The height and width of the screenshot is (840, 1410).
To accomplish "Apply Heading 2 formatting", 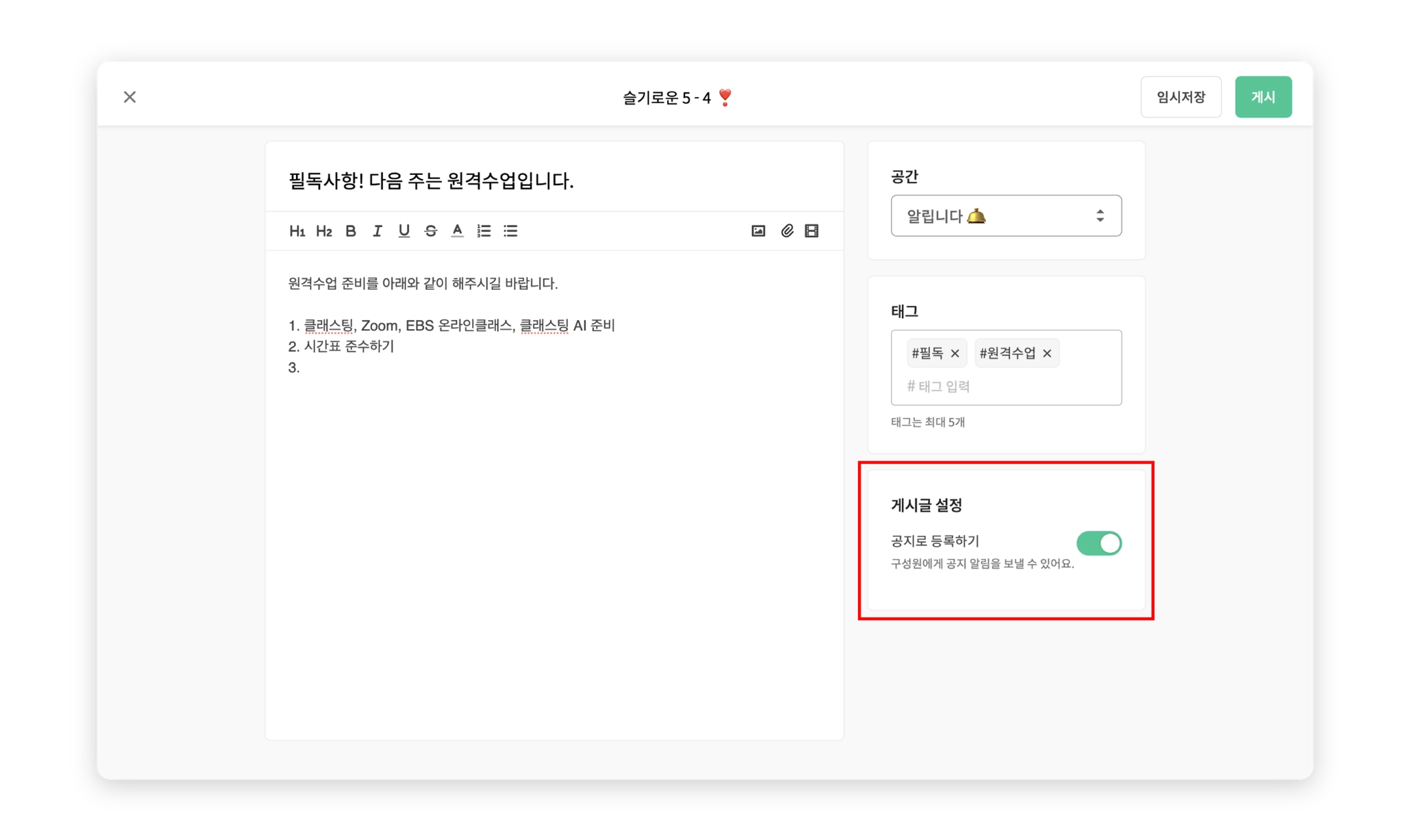I will (324, 231).
